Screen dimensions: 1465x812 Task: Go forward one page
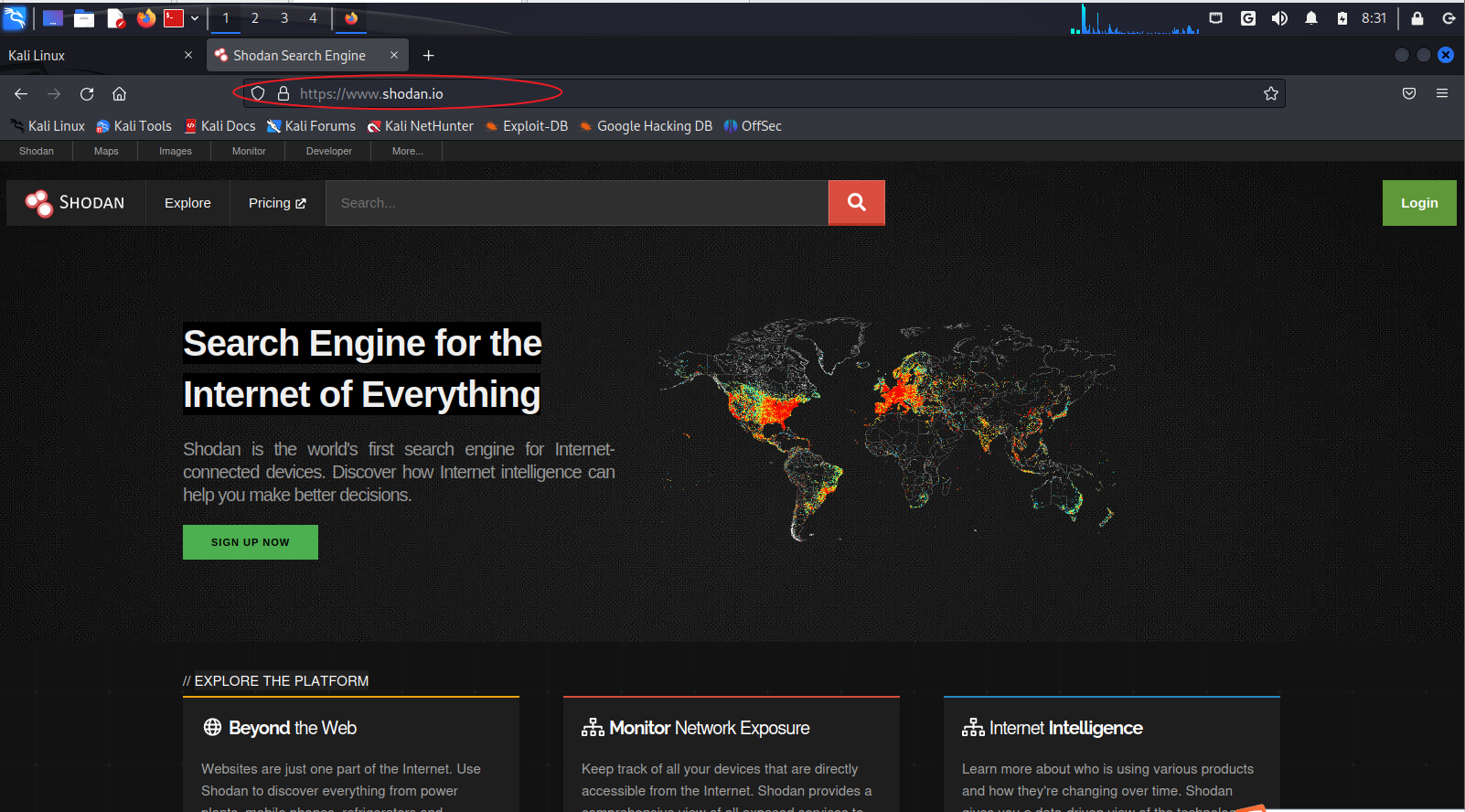(54, 93)
